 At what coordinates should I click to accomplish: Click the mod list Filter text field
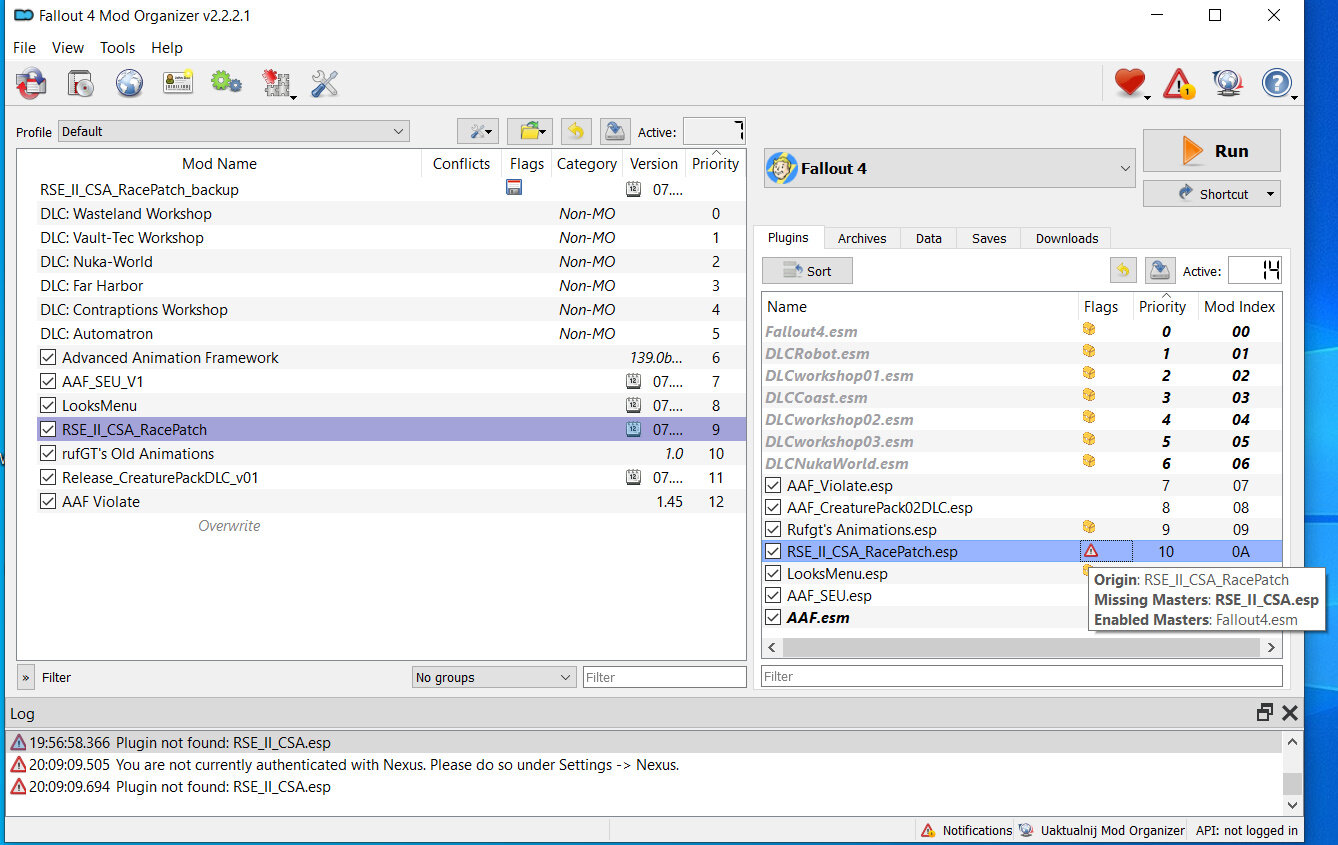665,677
